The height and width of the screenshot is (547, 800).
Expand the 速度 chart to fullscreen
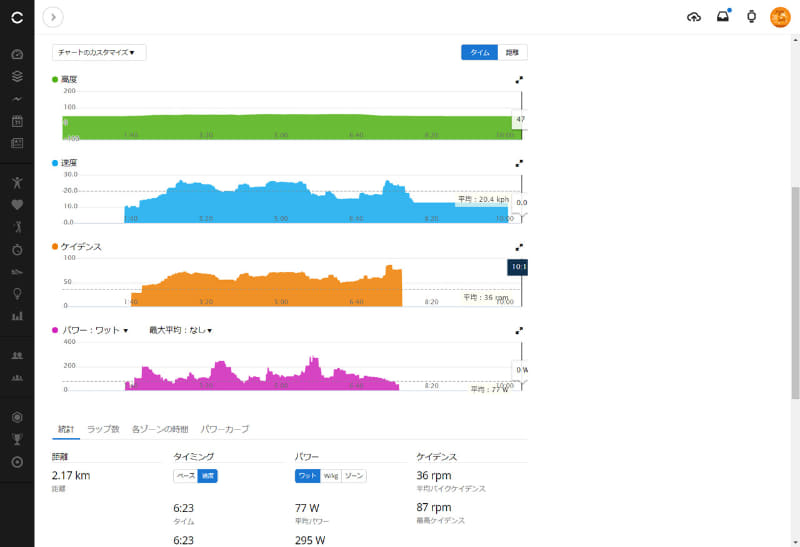pyautogui.click(x=519, y=163)
